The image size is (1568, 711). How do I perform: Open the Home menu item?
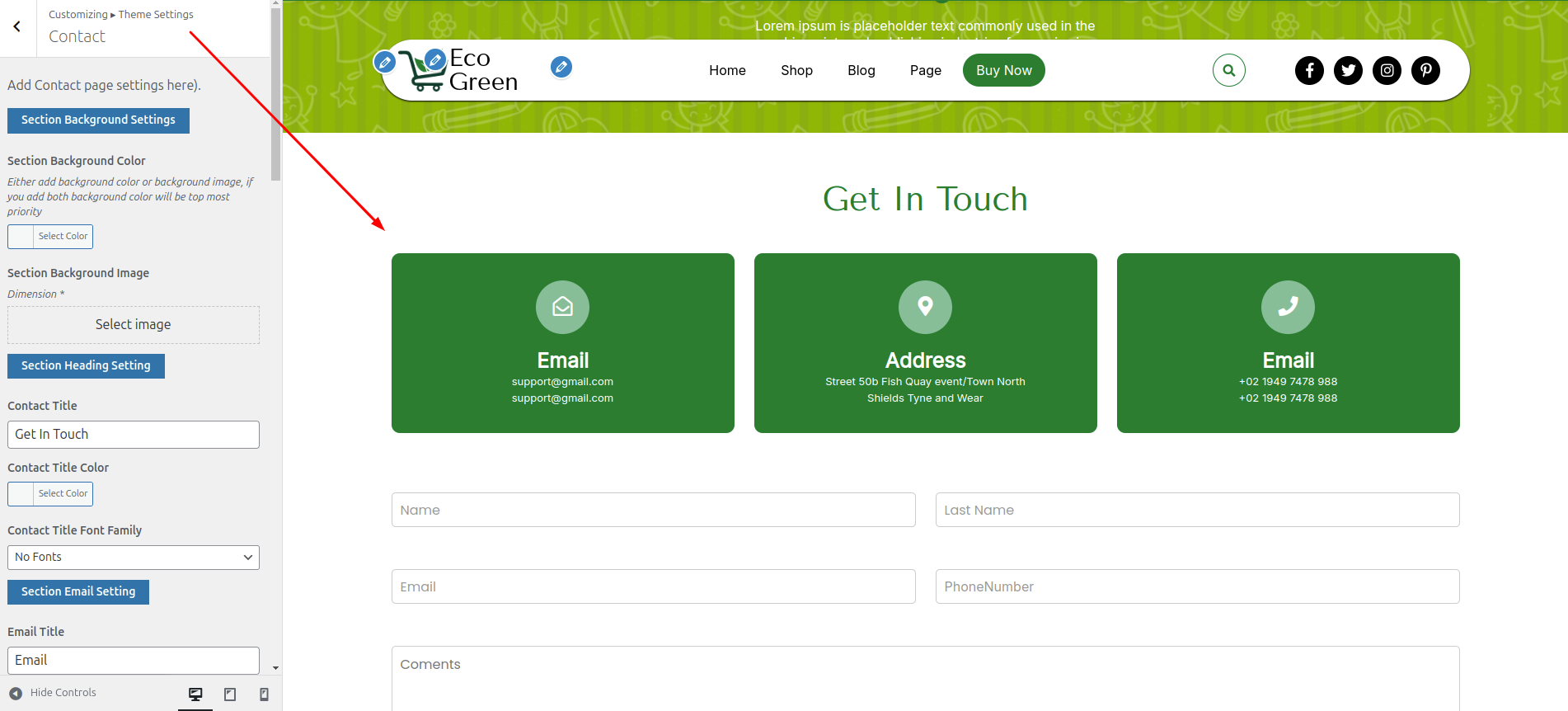[x=727, y=71]
